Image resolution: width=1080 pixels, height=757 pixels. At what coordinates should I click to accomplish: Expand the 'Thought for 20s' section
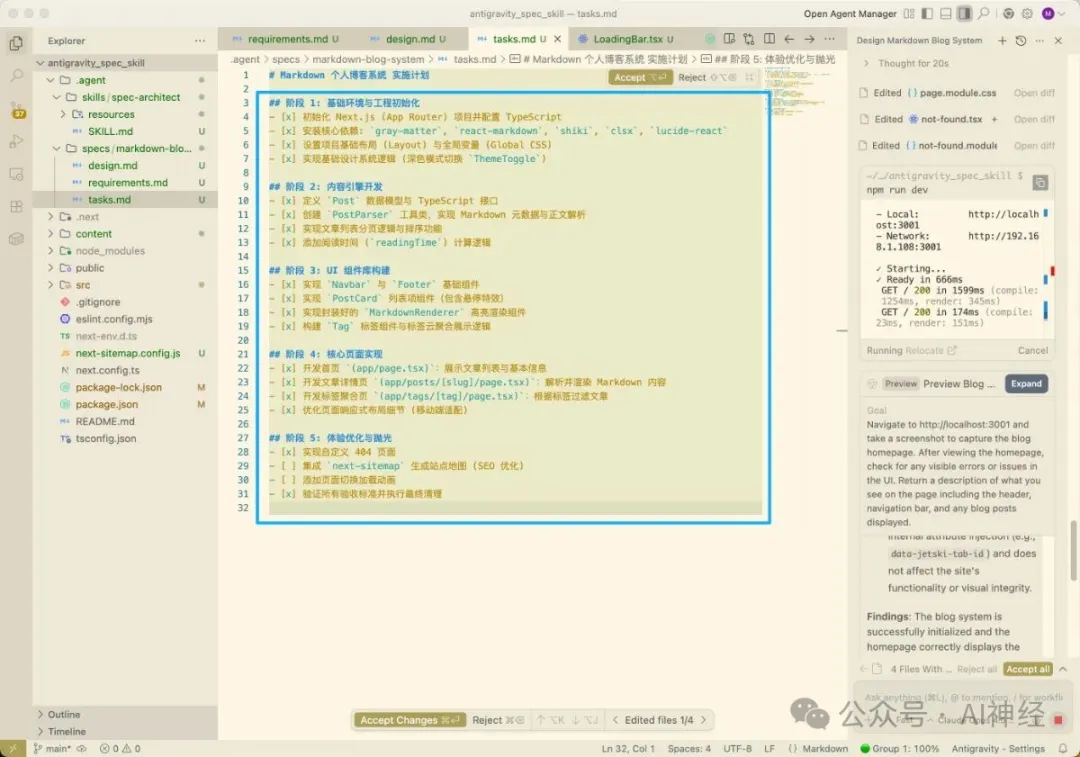[x=912, y=63]
